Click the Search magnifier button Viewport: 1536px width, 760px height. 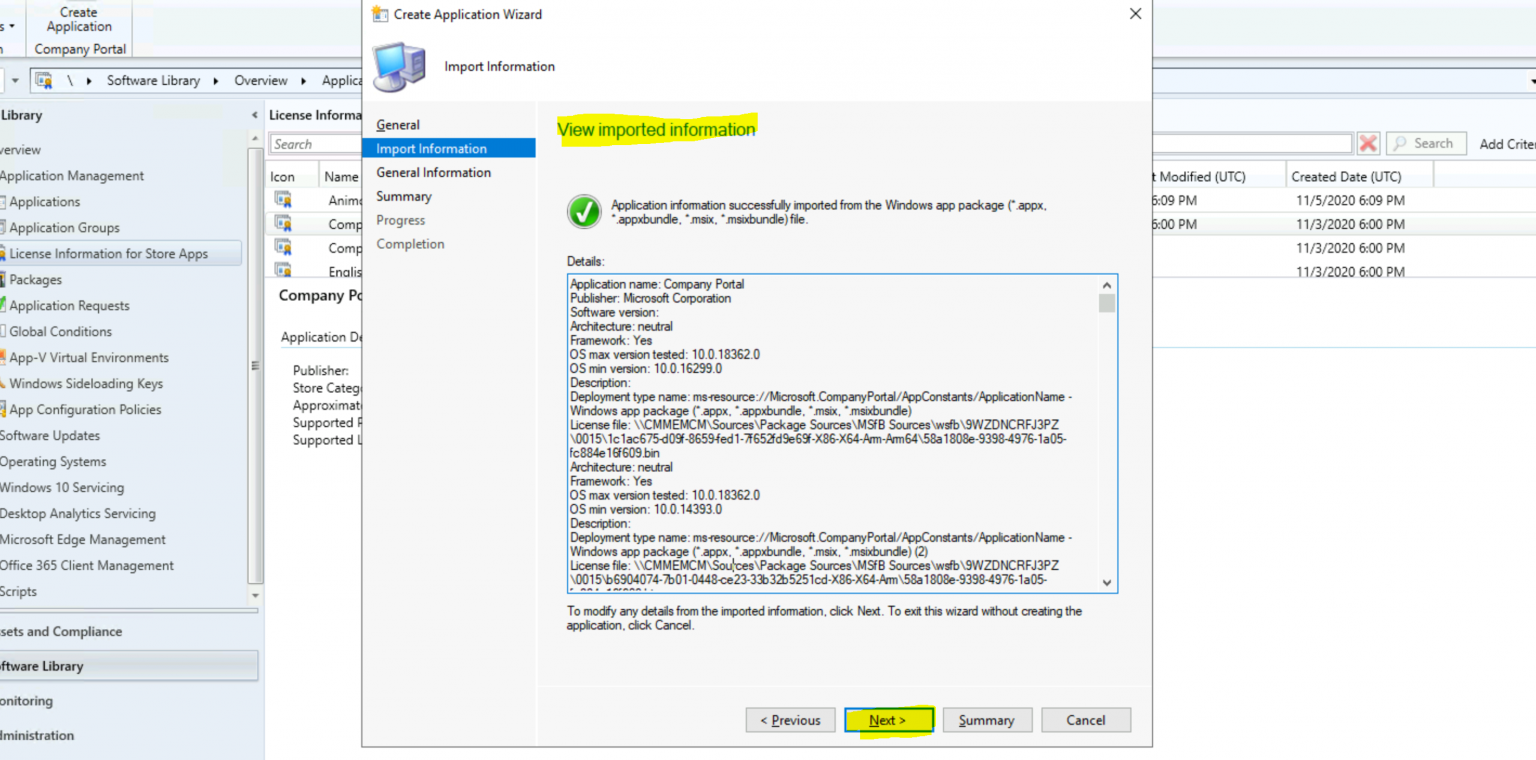(x=1425, y=143)
